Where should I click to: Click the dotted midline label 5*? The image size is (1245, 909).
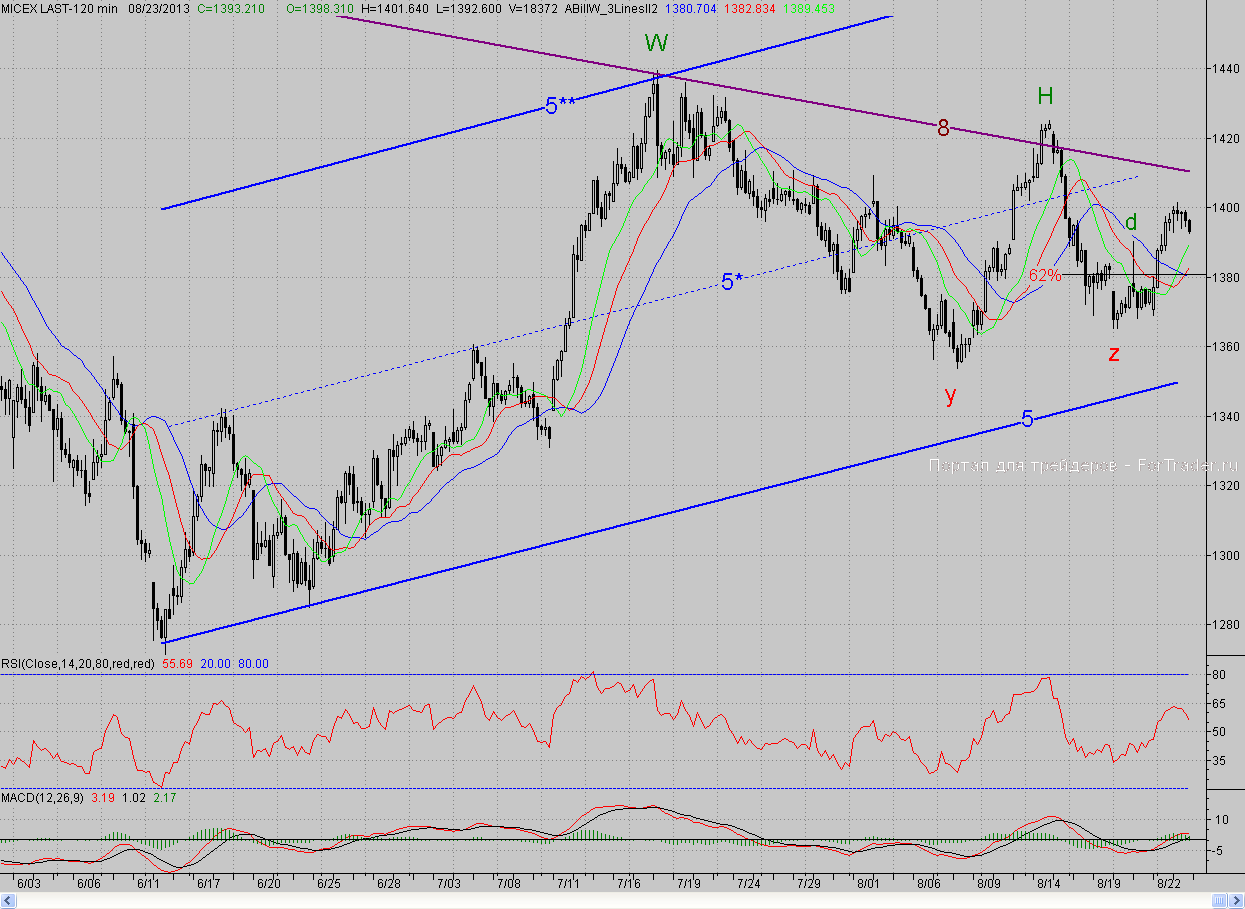[x=732, y=282]
